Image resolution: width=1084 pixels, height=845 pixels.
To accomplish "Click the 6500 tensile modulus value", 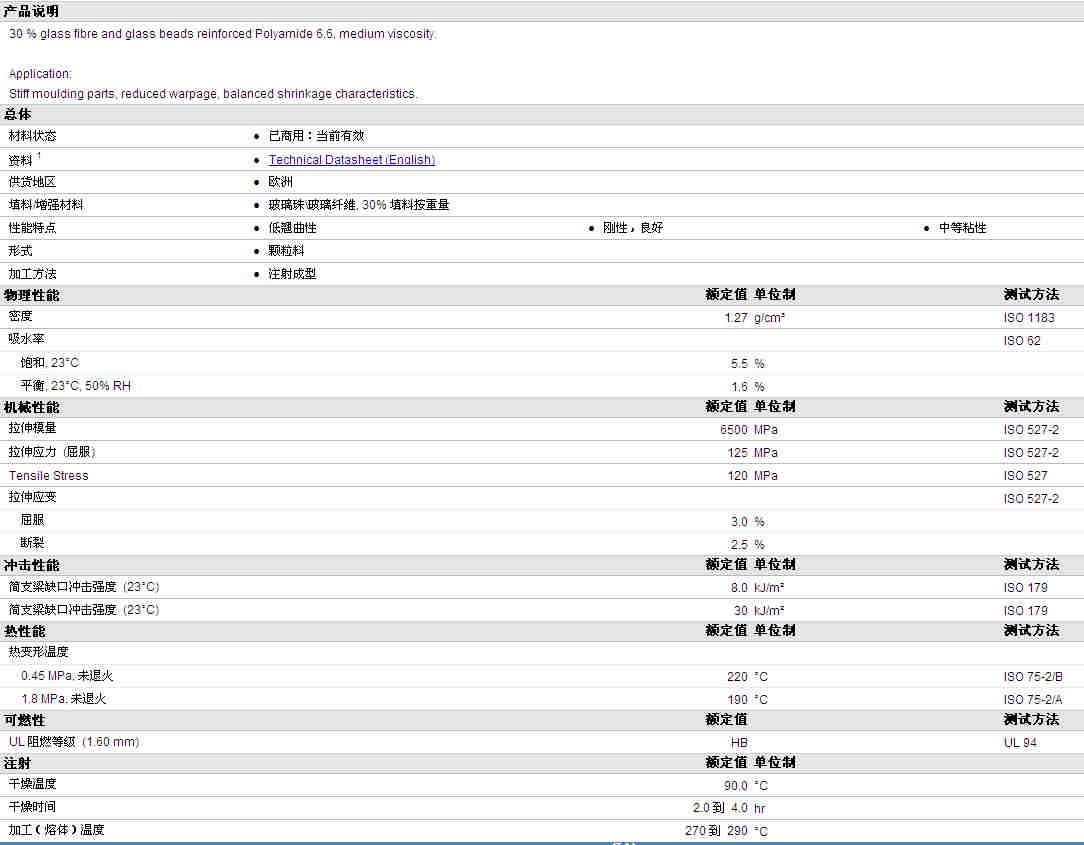I will pos(733,430).
